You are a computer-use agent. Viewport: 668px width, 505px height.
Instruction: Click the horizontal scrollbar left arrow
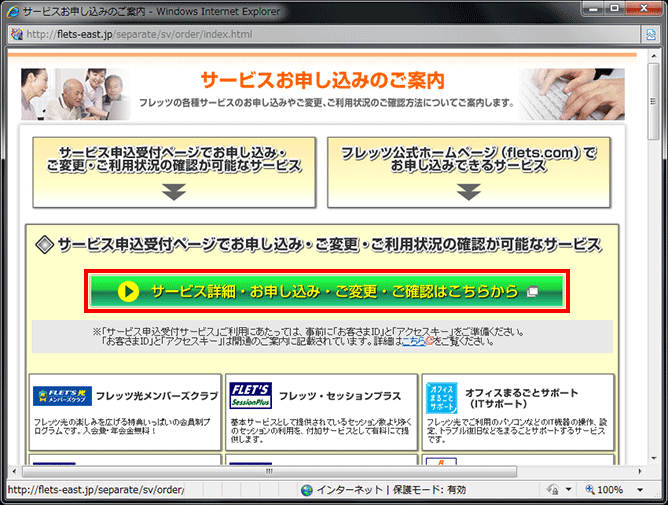14,471
